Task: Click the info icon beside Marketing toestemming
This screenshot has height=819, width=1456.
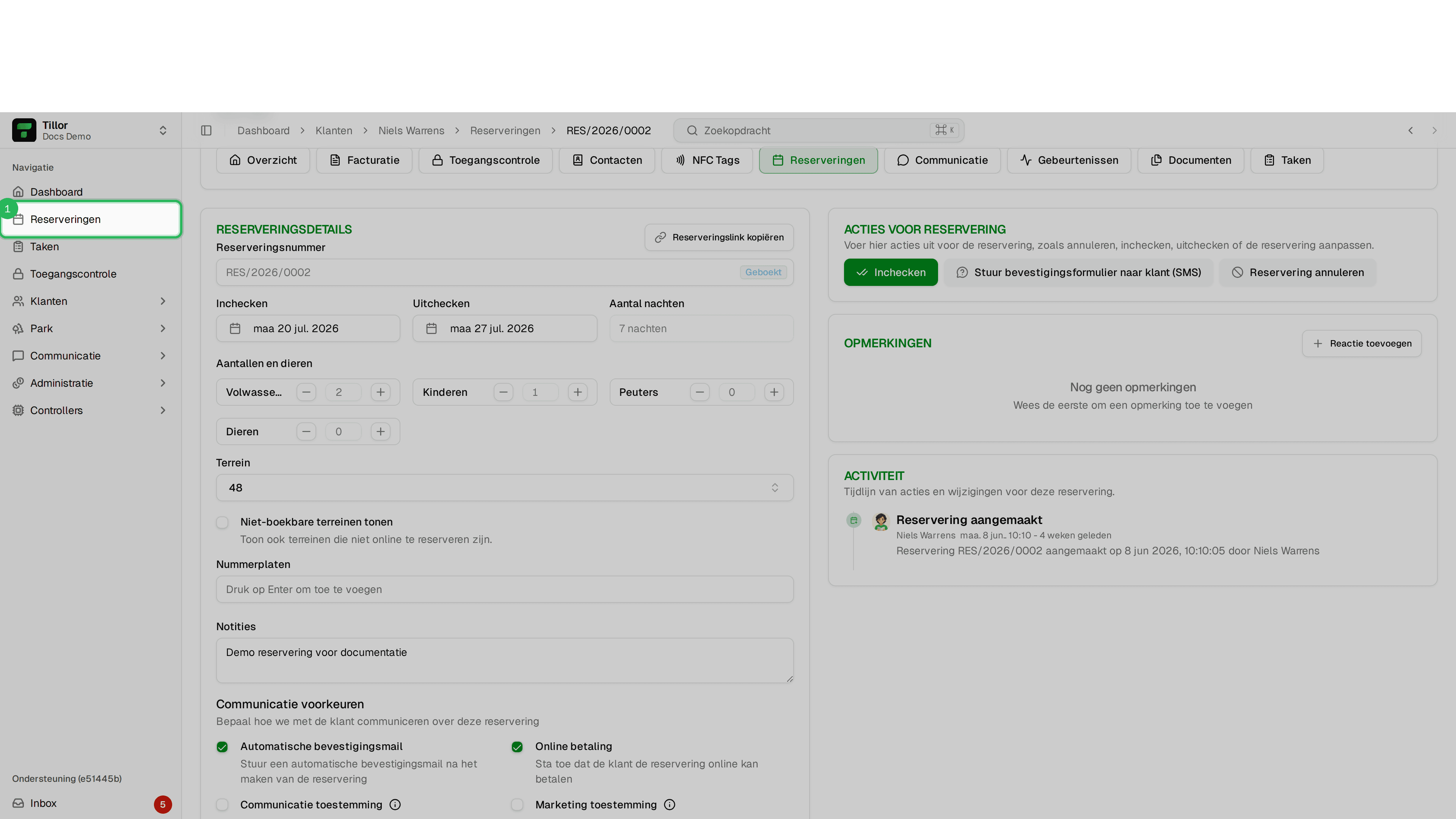Action: (669, 804)
